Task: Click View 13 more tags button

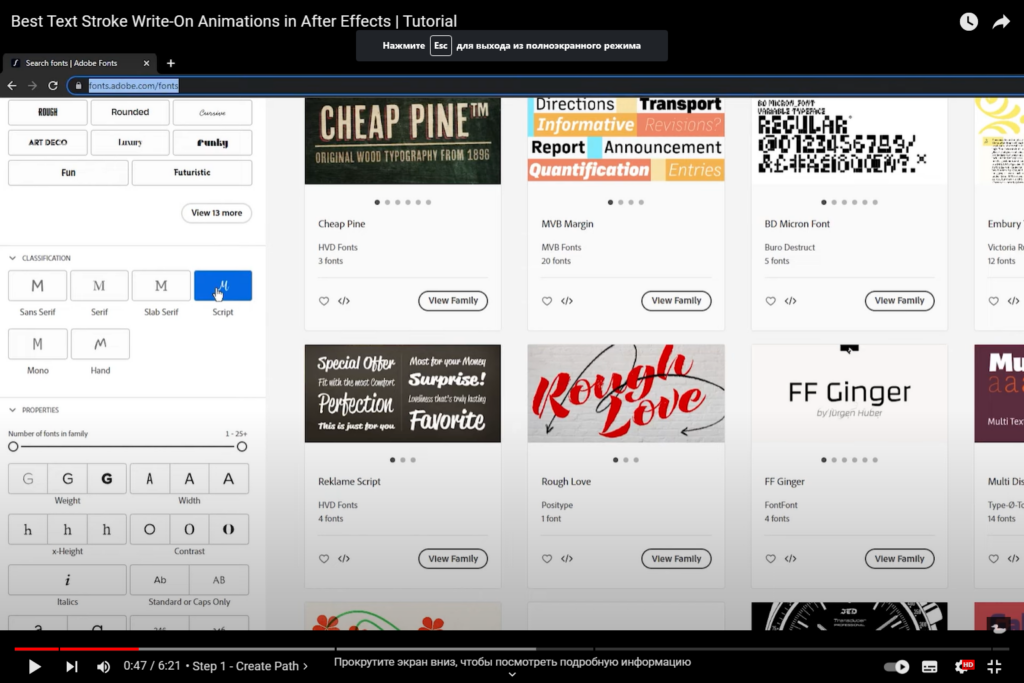Action: click(216, 213)
